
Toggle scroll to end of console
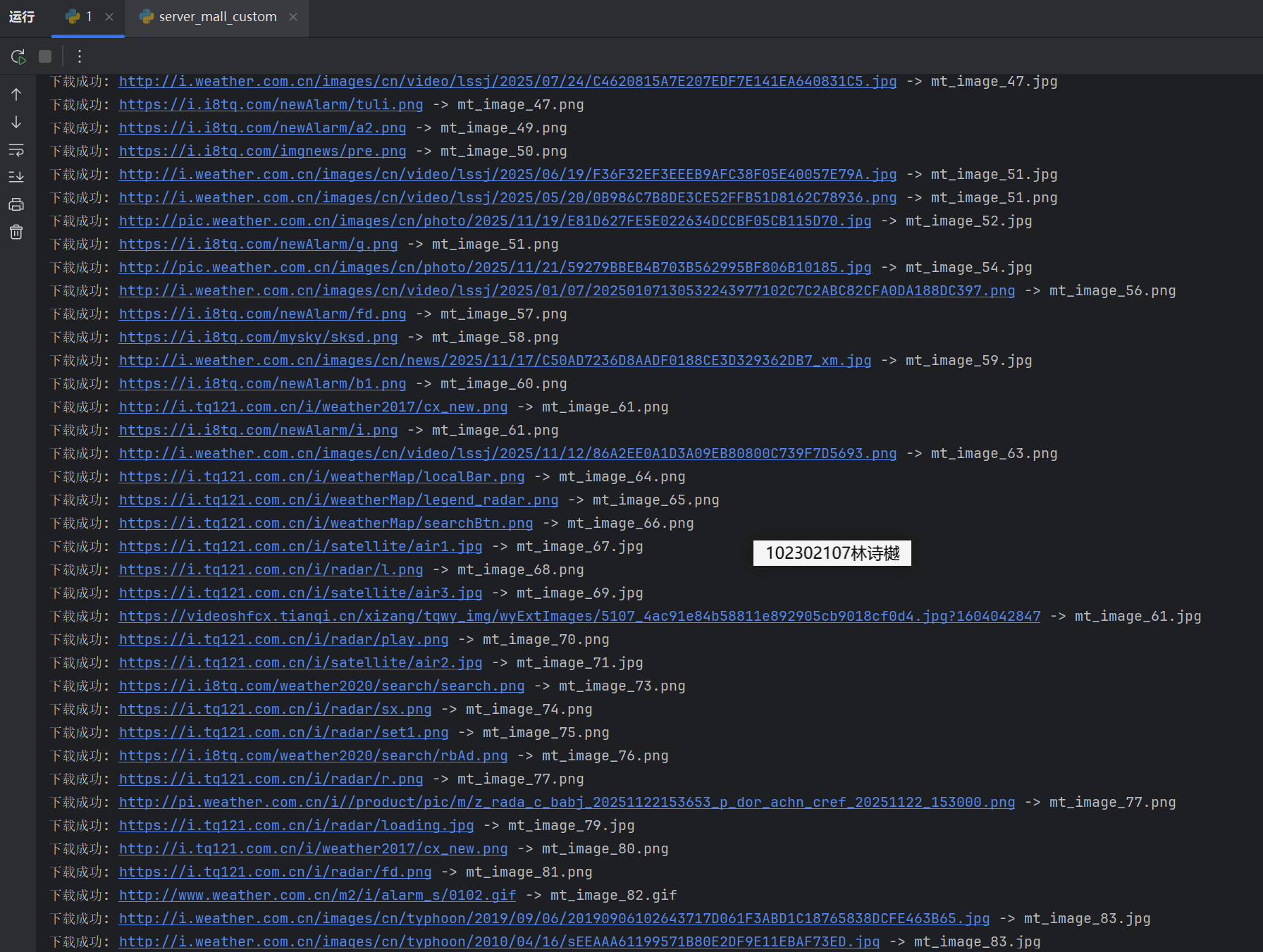point(16,177)
